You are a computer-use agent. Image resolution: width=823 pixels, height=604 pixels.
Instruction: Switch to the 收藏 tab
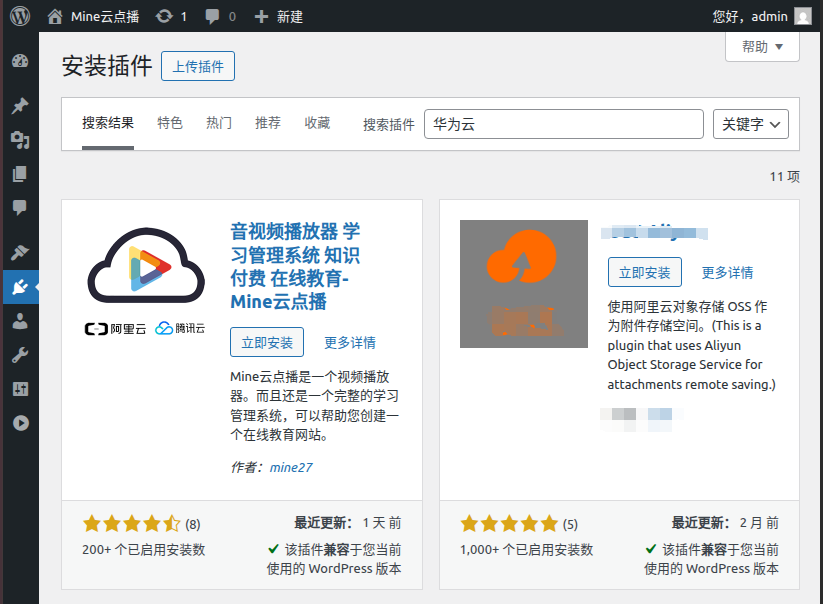pyautogui.click(x=317, y=123)
